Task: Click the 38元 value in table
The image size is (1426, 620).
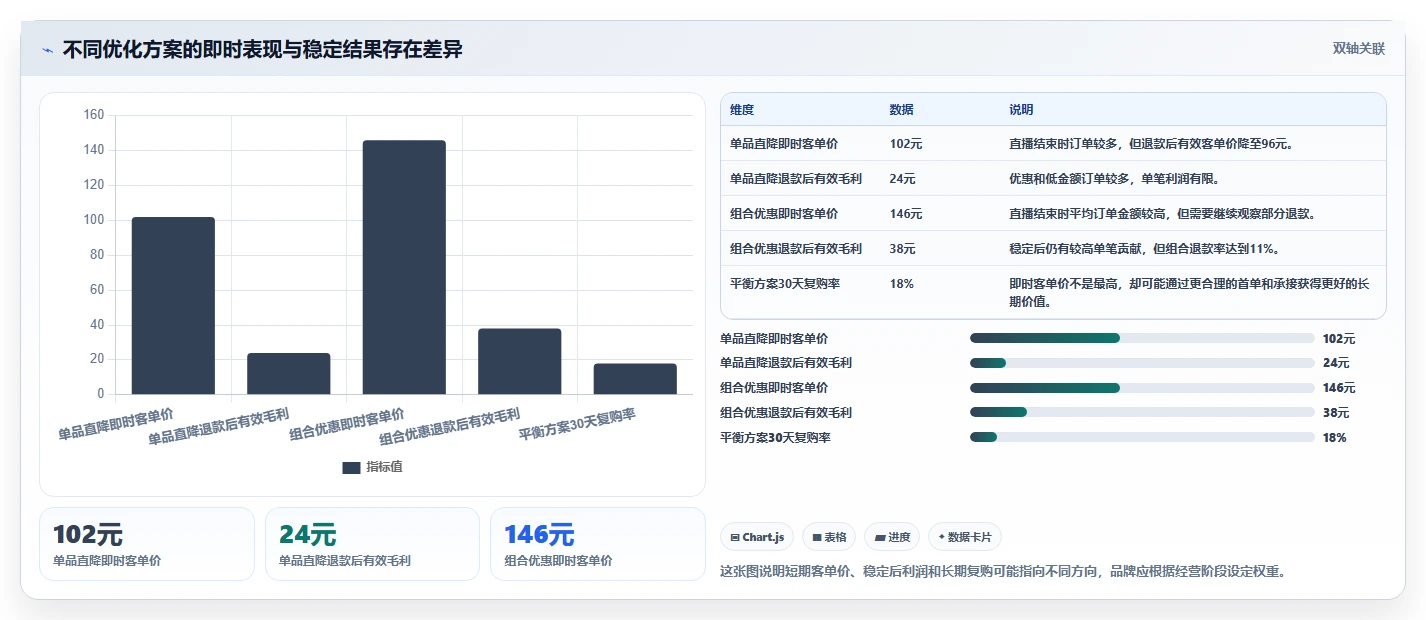Action: (x=902, y=249)
